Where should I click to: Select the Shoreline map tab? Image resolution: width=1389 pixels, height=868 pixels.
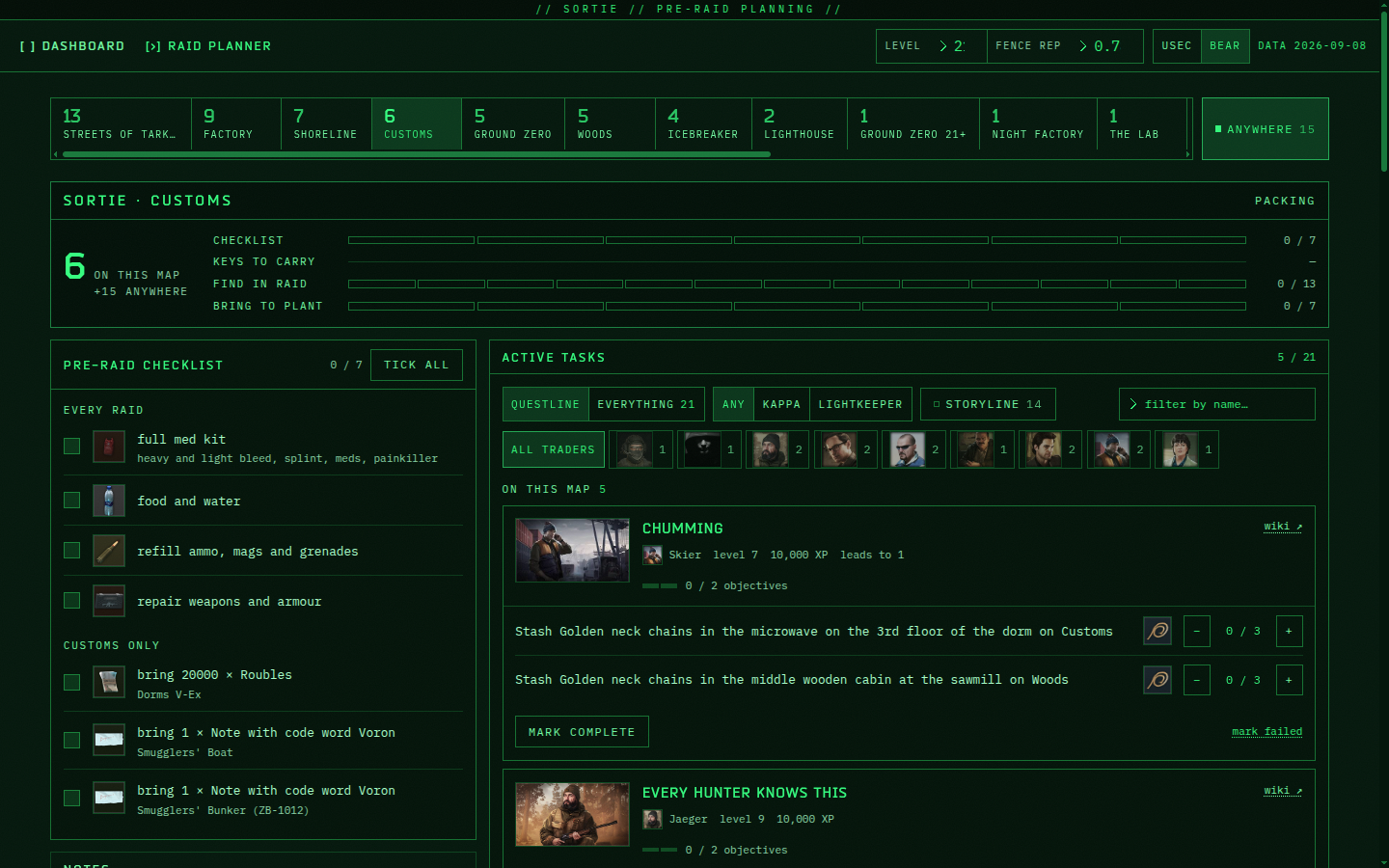pos(326,123)
